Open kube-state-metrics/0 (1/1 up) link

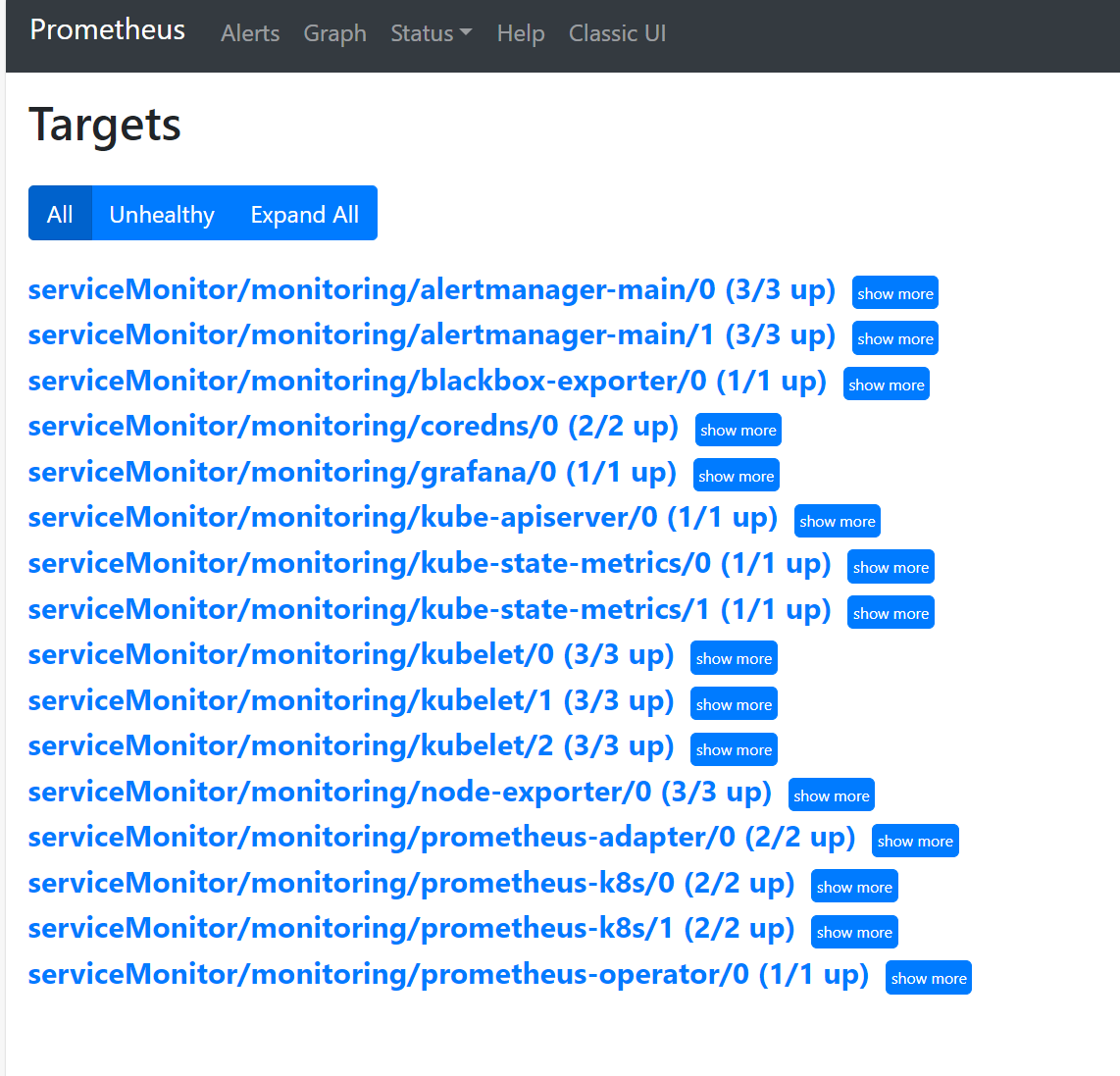pyautogui.click(x=430, y=564)
